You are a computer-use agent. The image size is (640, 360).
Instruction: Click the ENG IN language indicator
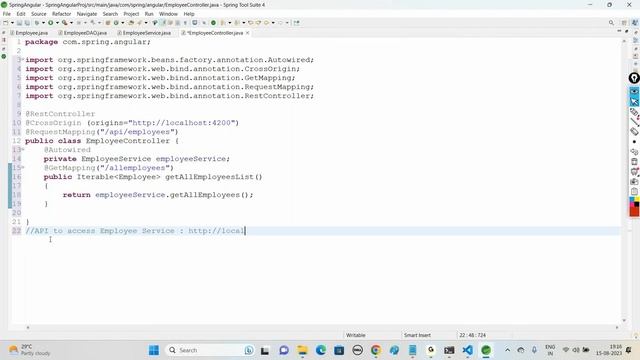point(550,350)
